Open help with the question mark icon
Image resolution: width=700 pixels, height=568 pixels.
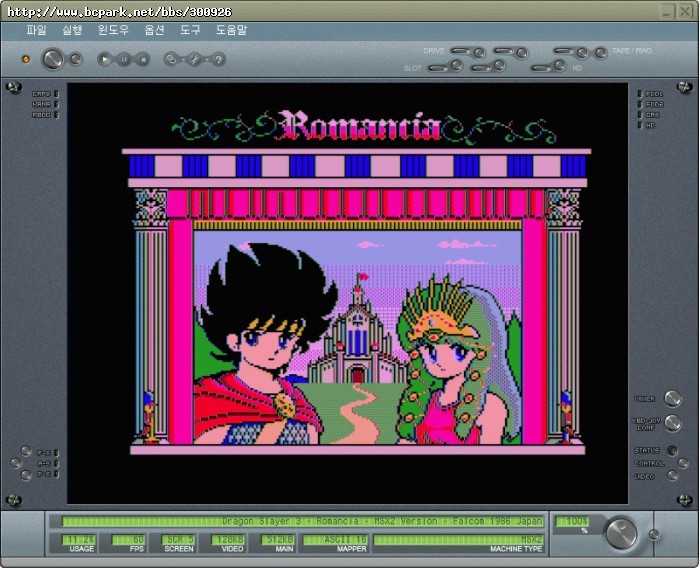218,59
